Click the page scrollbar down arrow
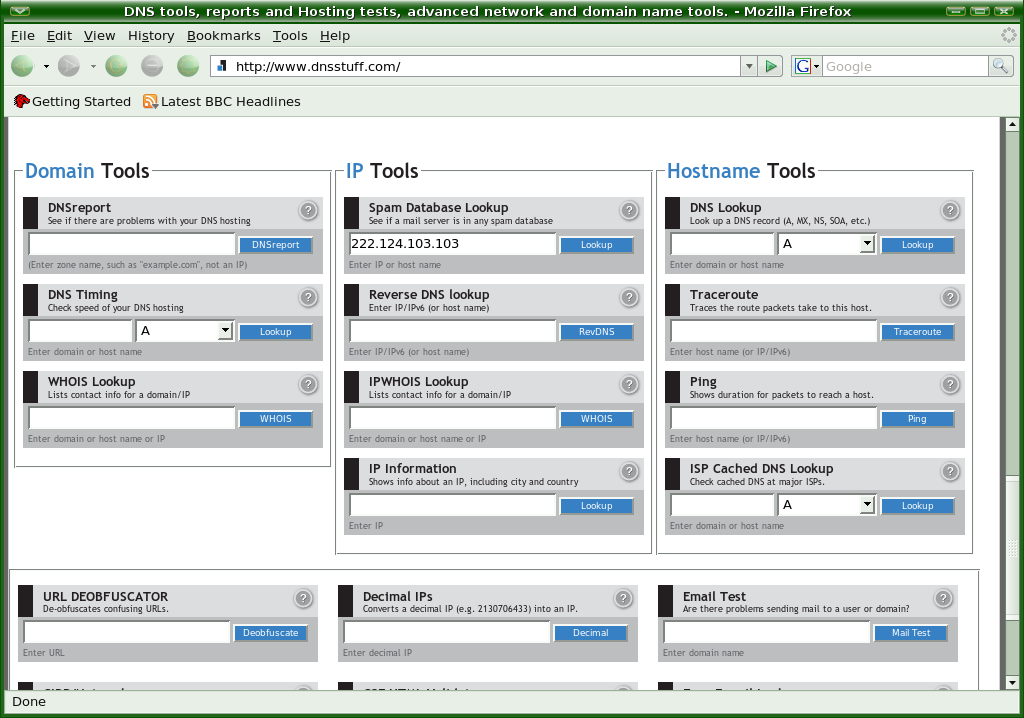This screenshot has height=718, width=1024. (1012, 683)
